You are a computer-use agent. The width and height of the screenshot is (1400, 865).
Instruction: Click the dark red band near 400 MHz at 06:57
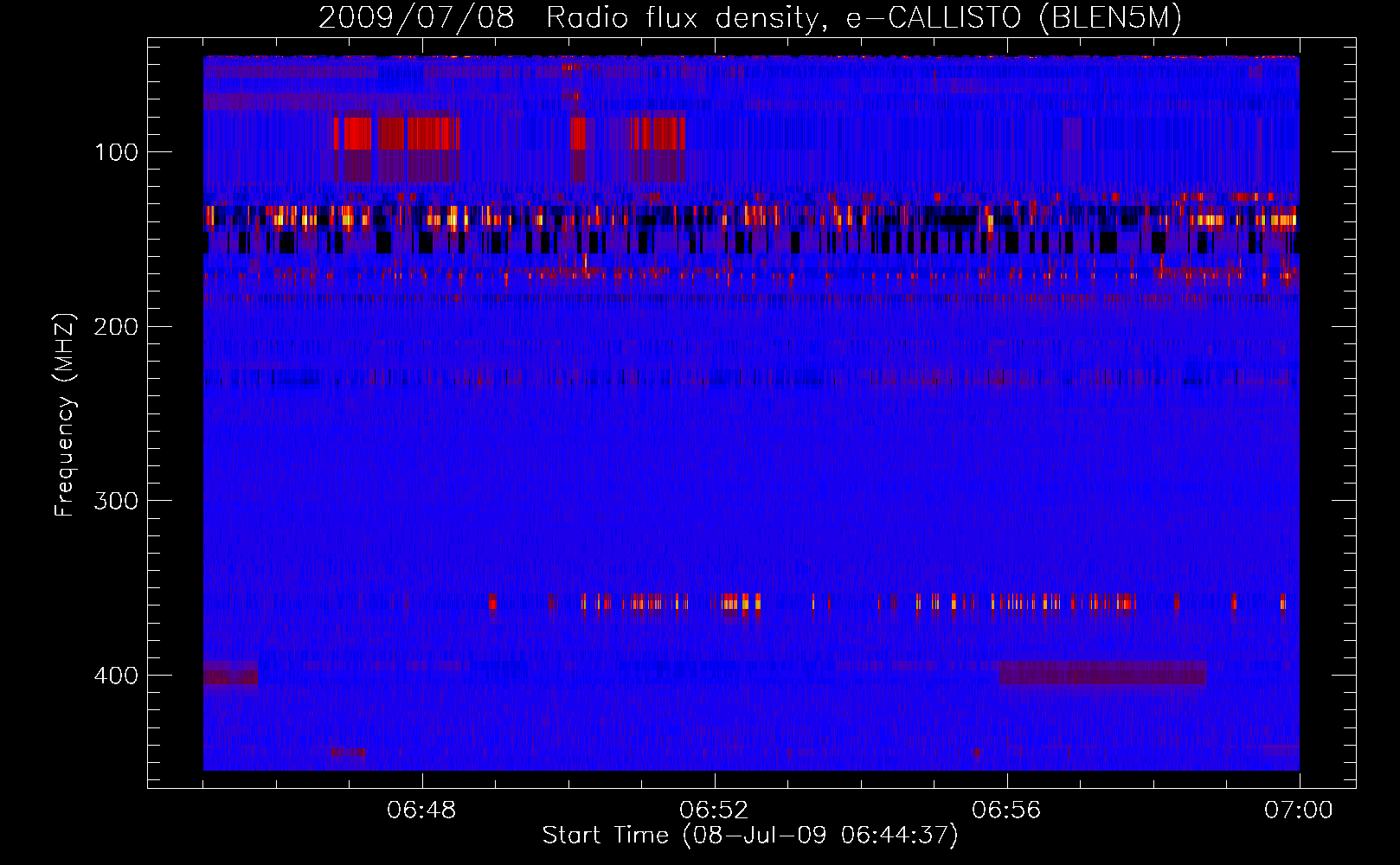tap(1103, 673)
